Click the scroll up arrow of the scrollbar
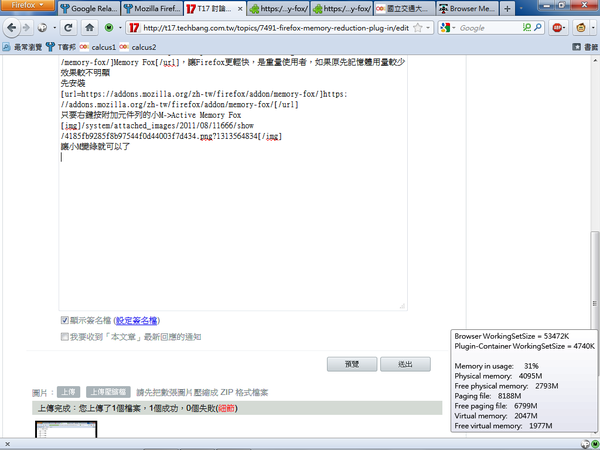Image resolution: width=600 pixels, height=450 pixels. coord(594,61)
